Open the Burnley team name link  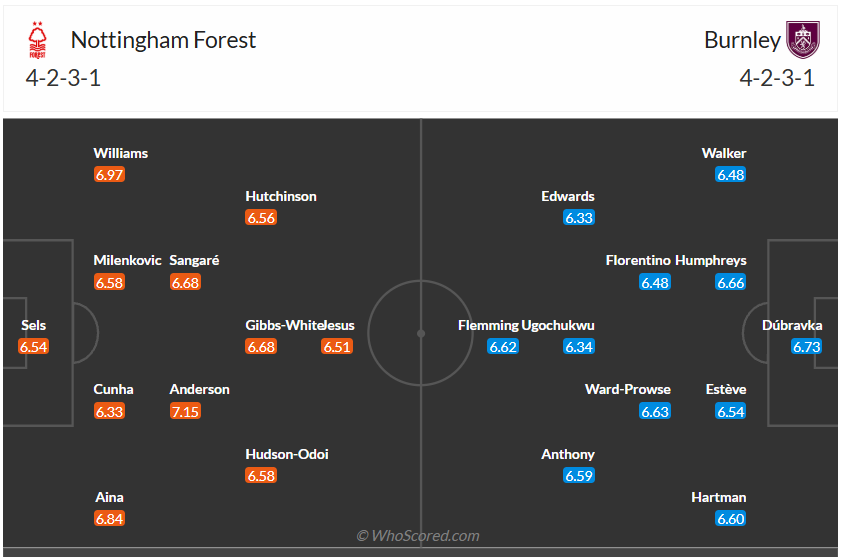pos(742,40)
